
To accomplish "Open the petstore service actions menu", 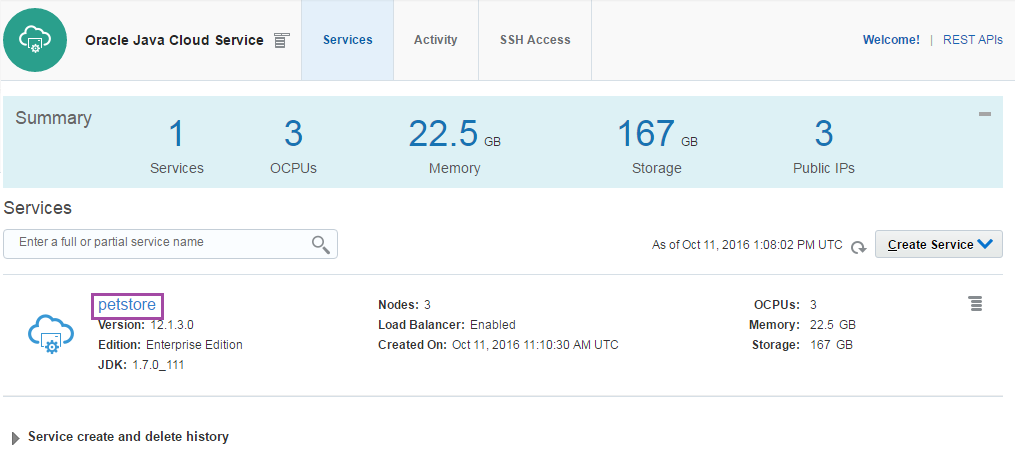I will click(976, 303).
